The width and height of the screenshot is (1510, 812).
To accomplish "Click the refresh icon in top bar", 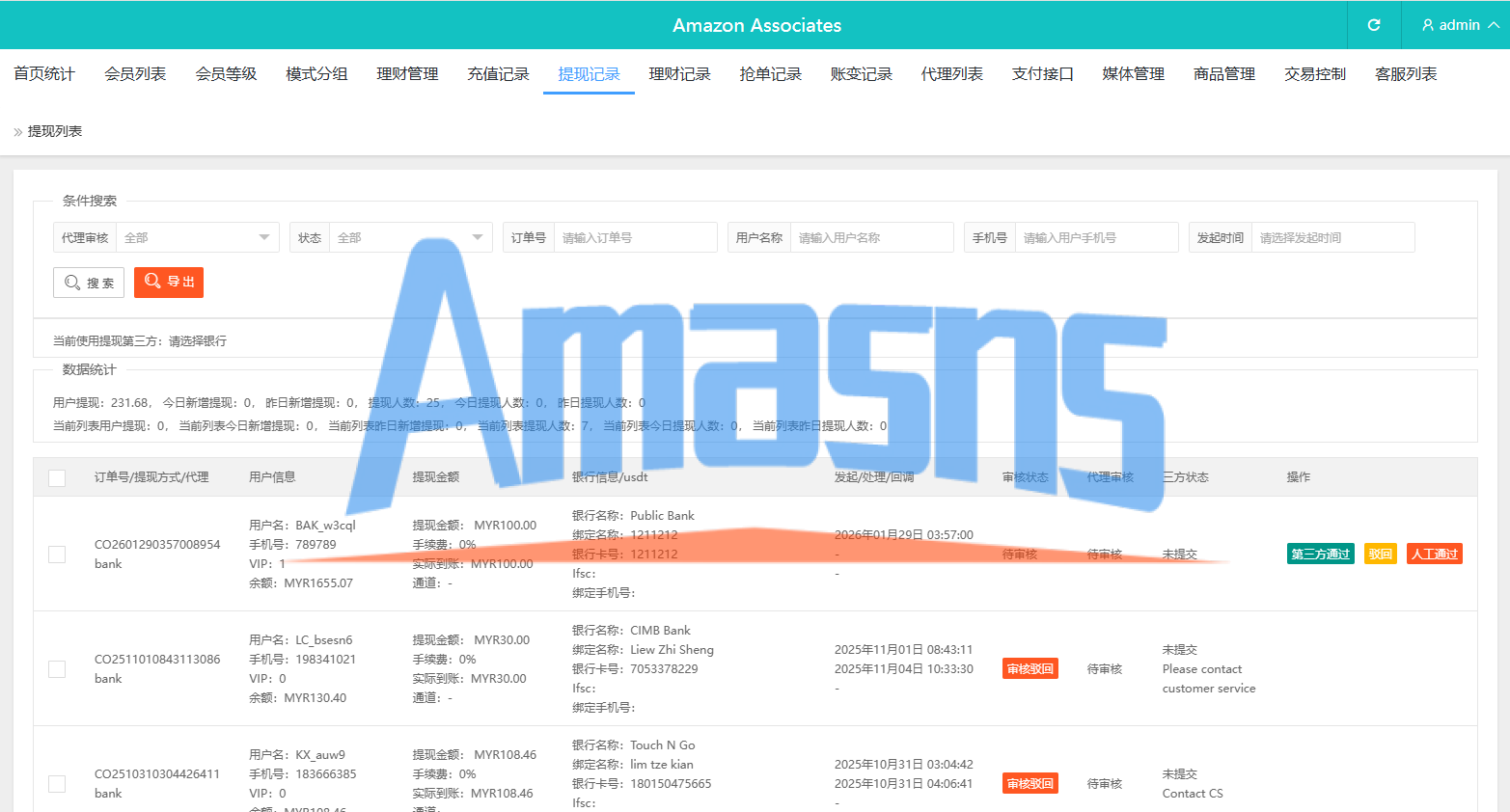I will click(1374, 25).
